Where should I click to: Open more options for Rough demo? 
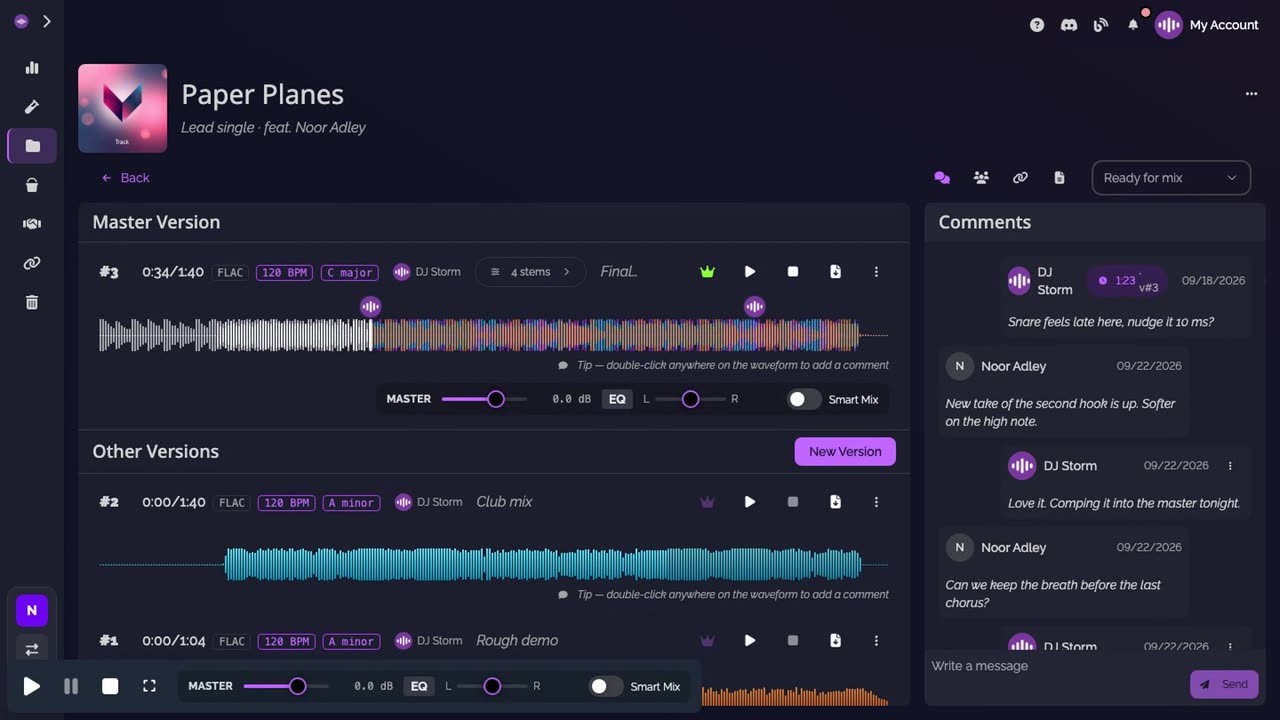point(876,641)
